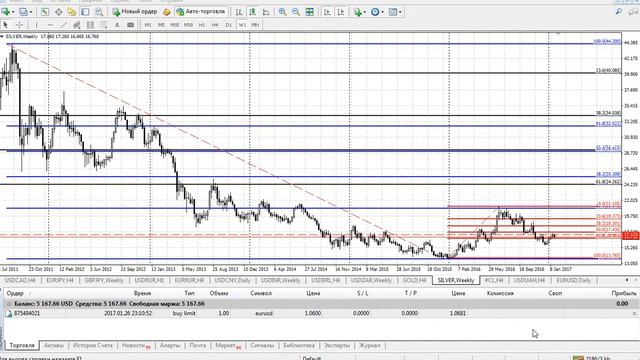Expand the Templates dropdown arrow
Screen dimensions: 640x360
[x=400, y=12]
